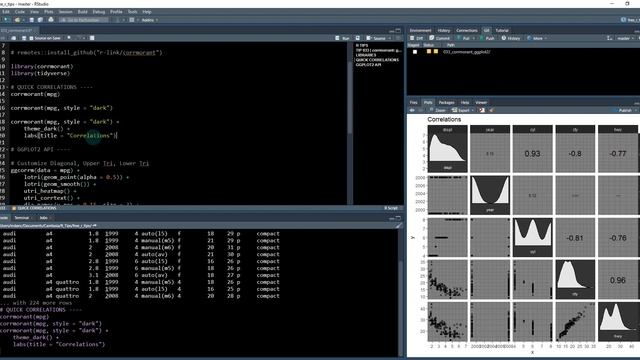The height and width of the screenshot is (360, 640).
Task: Click the save all icon in main toolbar
Action: (40, 20)
